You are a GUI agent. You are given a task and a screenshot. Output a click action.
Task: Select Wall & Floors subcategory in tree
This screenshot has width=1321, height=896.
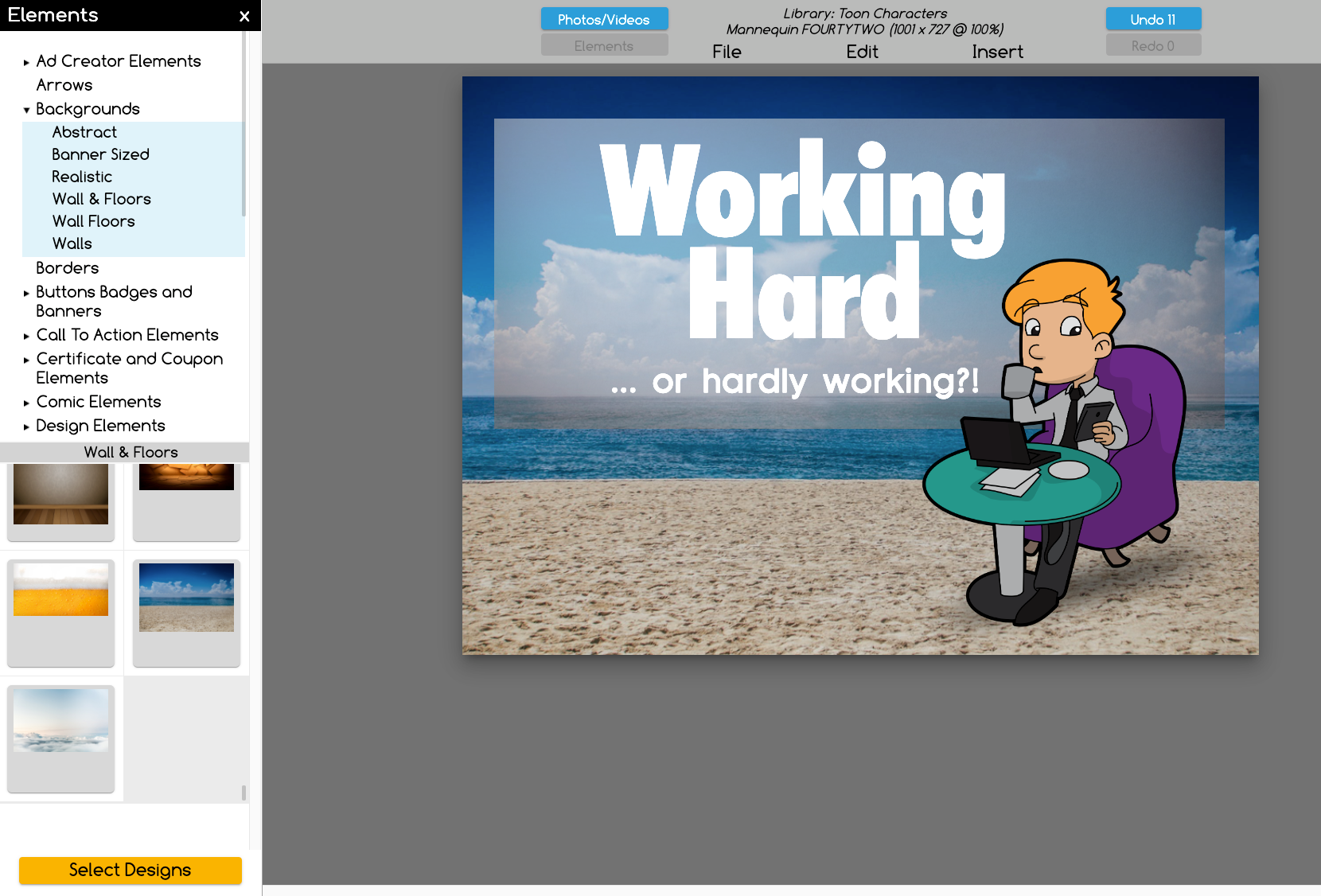(x=102, y=199)
